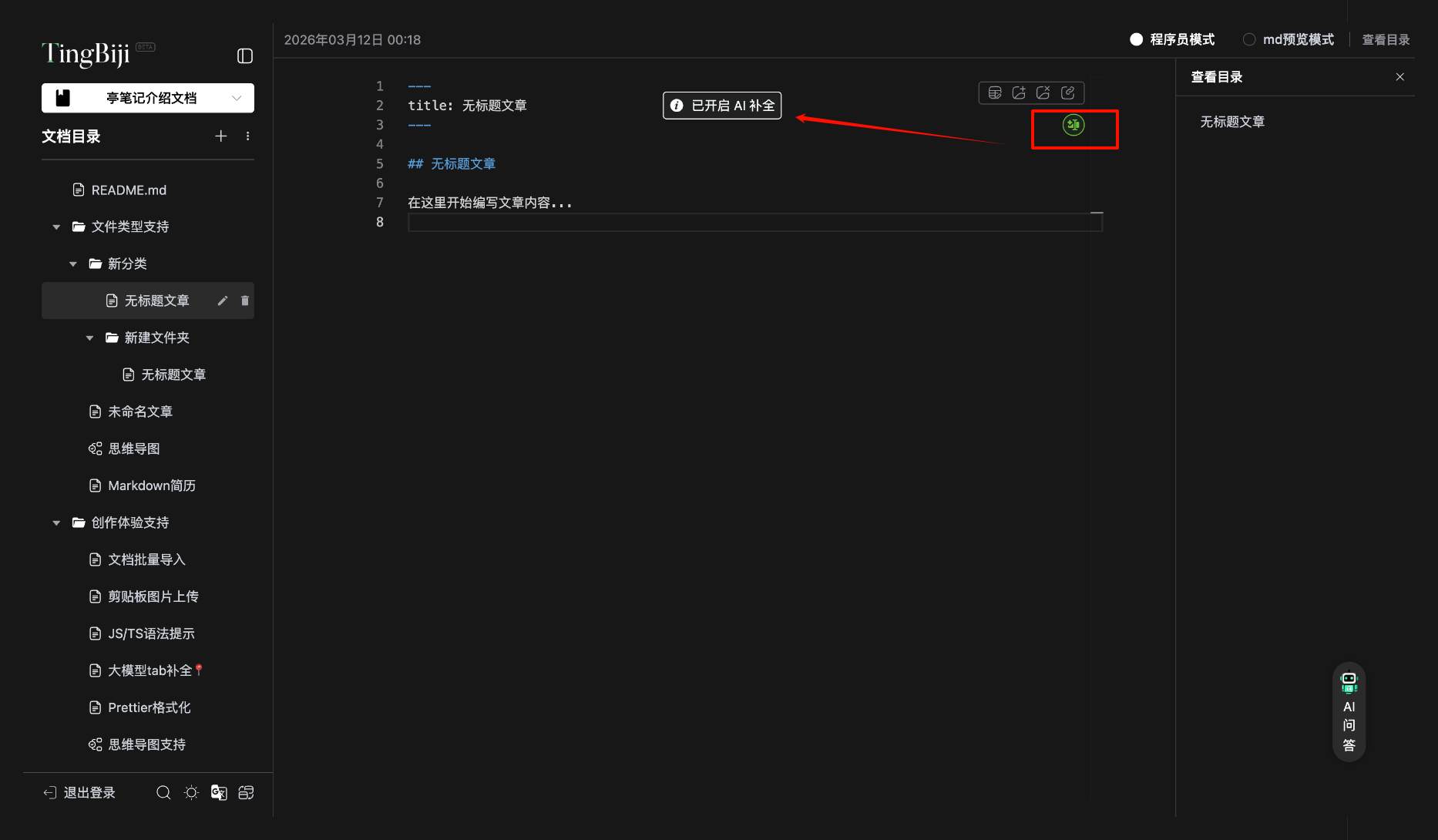
Task: Open the 查看目录 panel link
Action: pyautogui.click(x=1385, y=39)
